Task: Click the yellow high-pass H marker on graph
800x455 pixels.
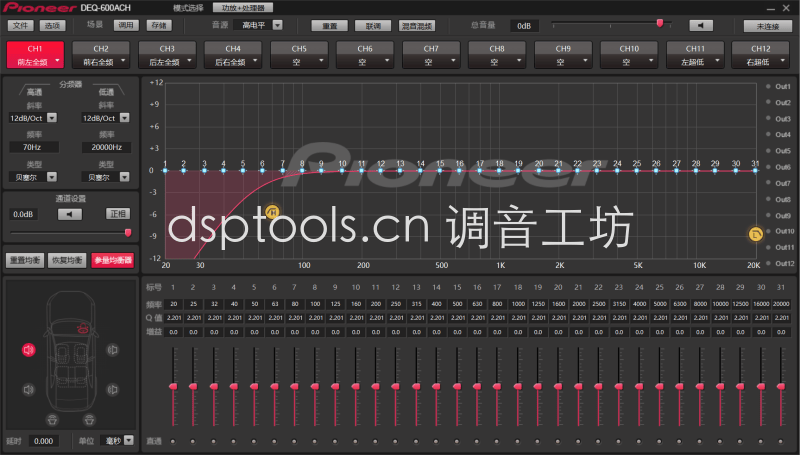Action: 273,211
